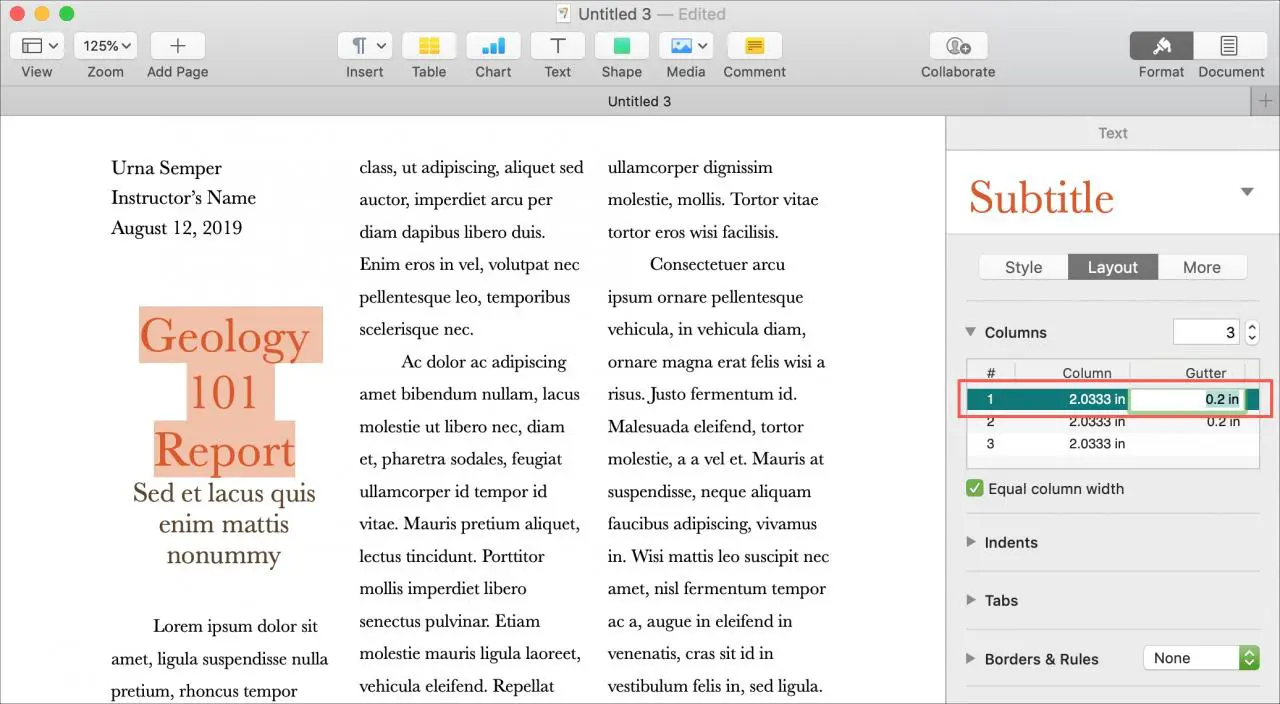Image resolution: width=1280 pixels, height=704 pixels.
Task: Open the Subtitle paragraph style picker arrow
Action: 1247,192
